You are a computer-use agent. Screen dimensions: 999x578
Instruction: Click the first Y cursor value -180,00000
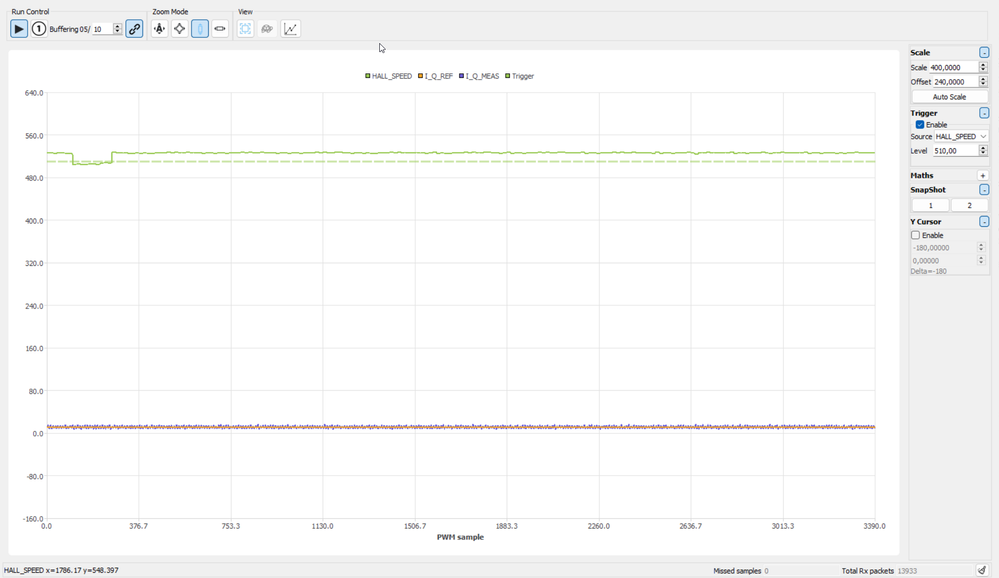[x=944, y=248]
